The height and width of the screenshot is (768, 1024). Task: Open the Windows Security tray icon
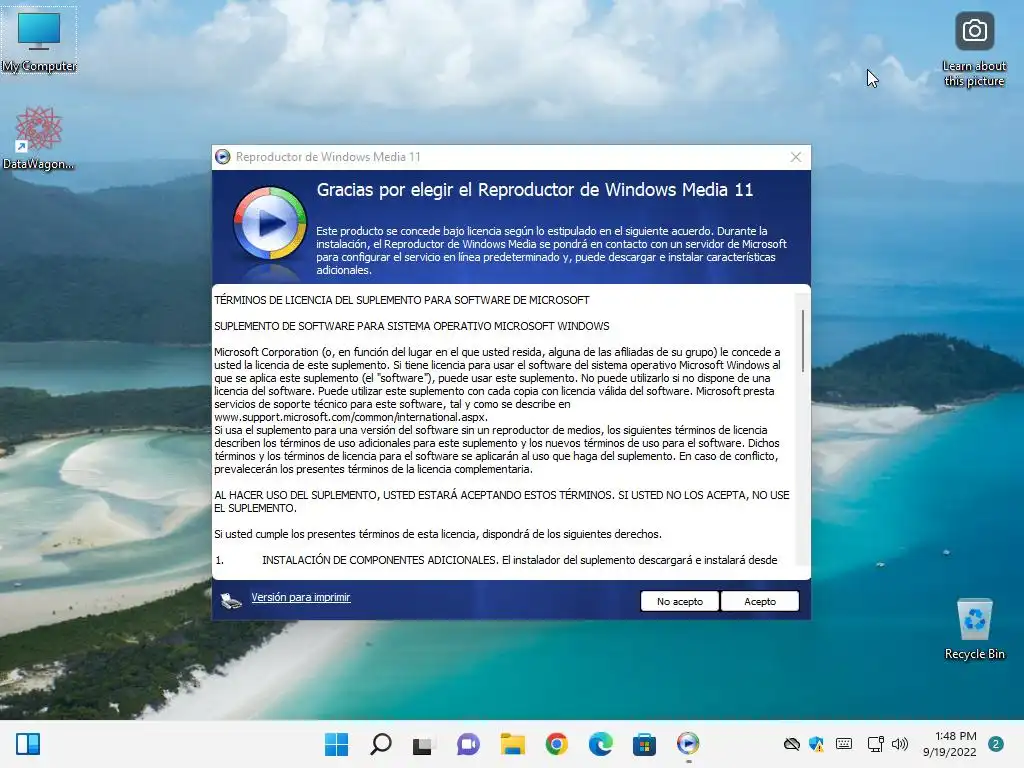pos(816,744)
